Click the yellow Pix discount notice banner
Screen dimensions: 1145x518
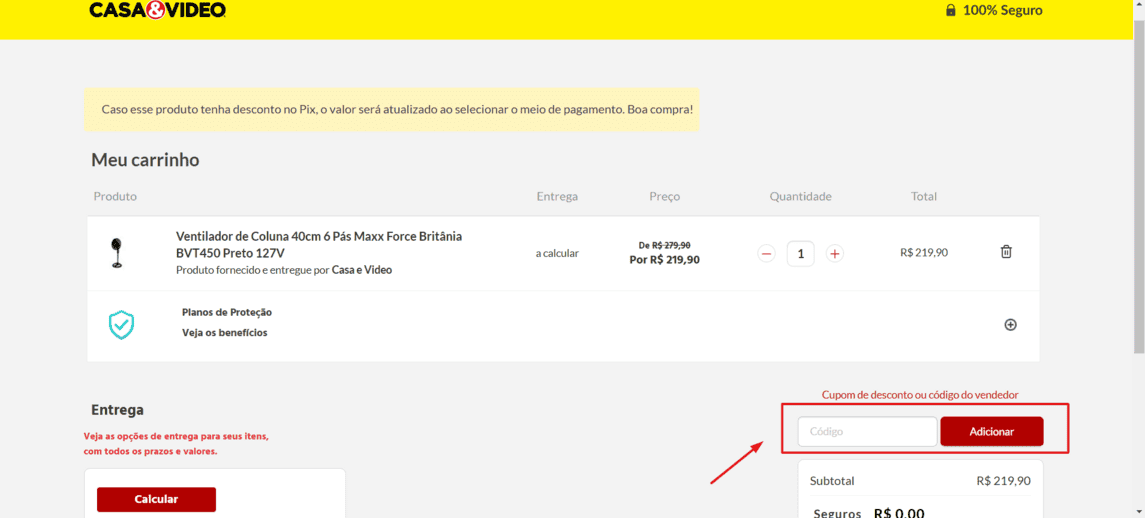click(x=391, y=109)
